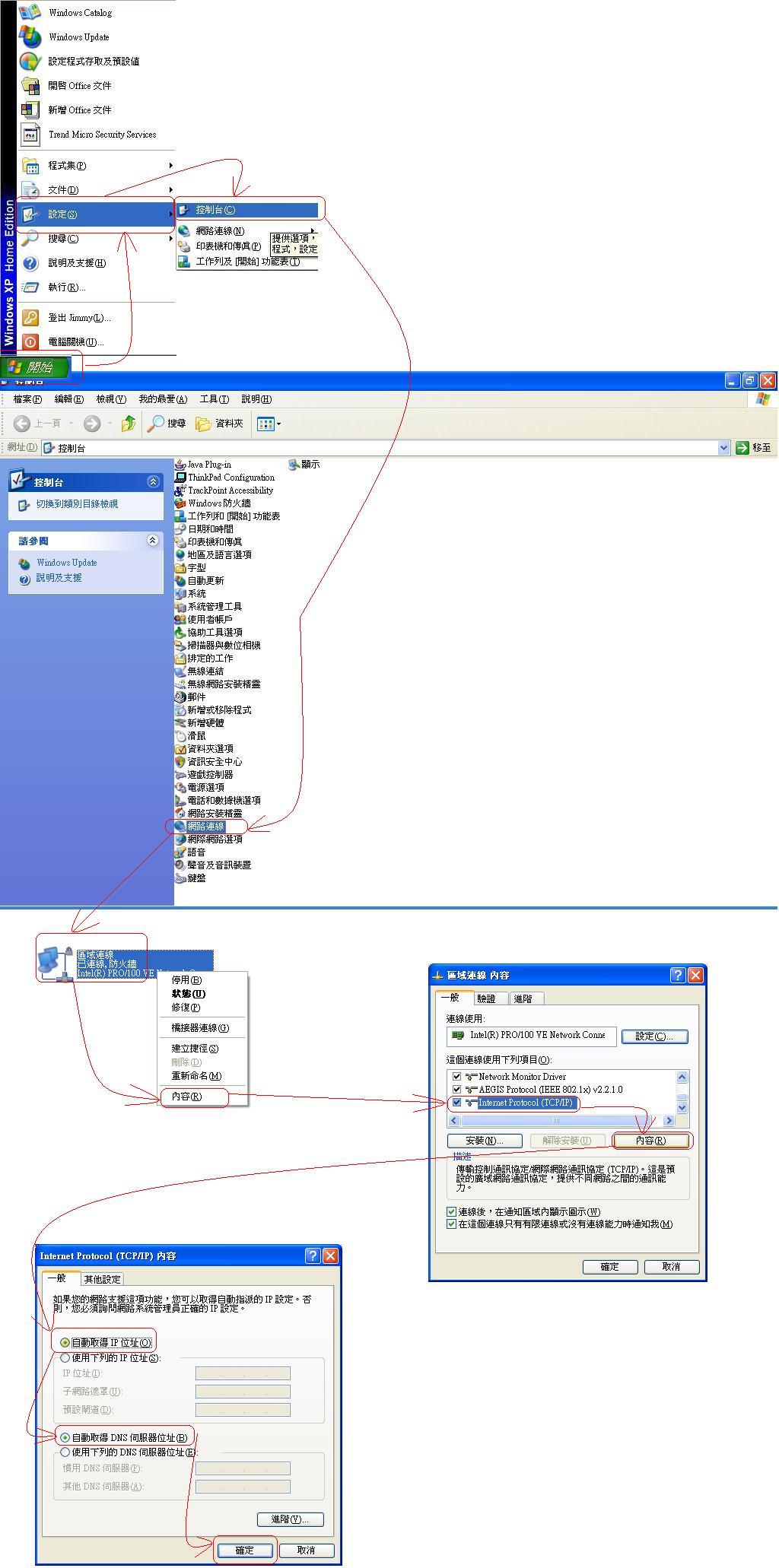The width and height of the screenshot is (779, 1568).
Task: Click horizontal scrollbar in components list
Action: pyautogui.click(x=562, y=1121)
